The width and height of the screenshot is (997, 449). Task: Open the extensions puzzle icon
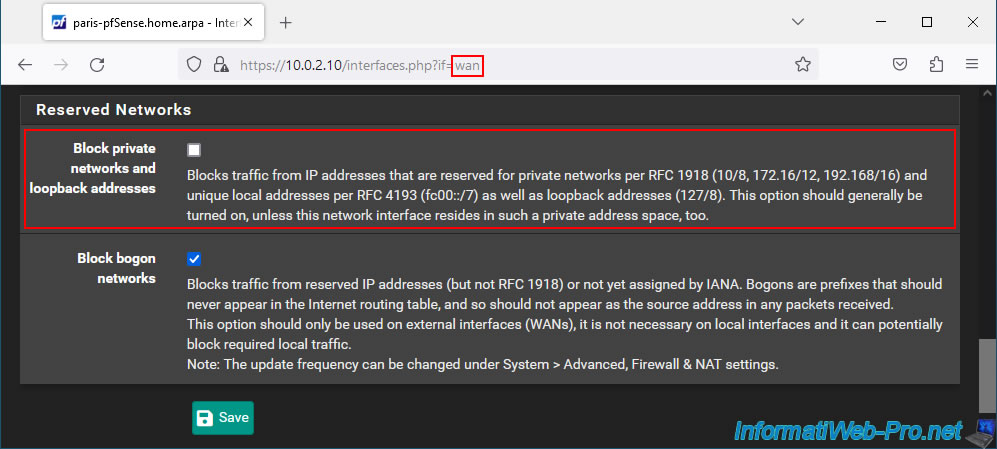tap(936, 64)
